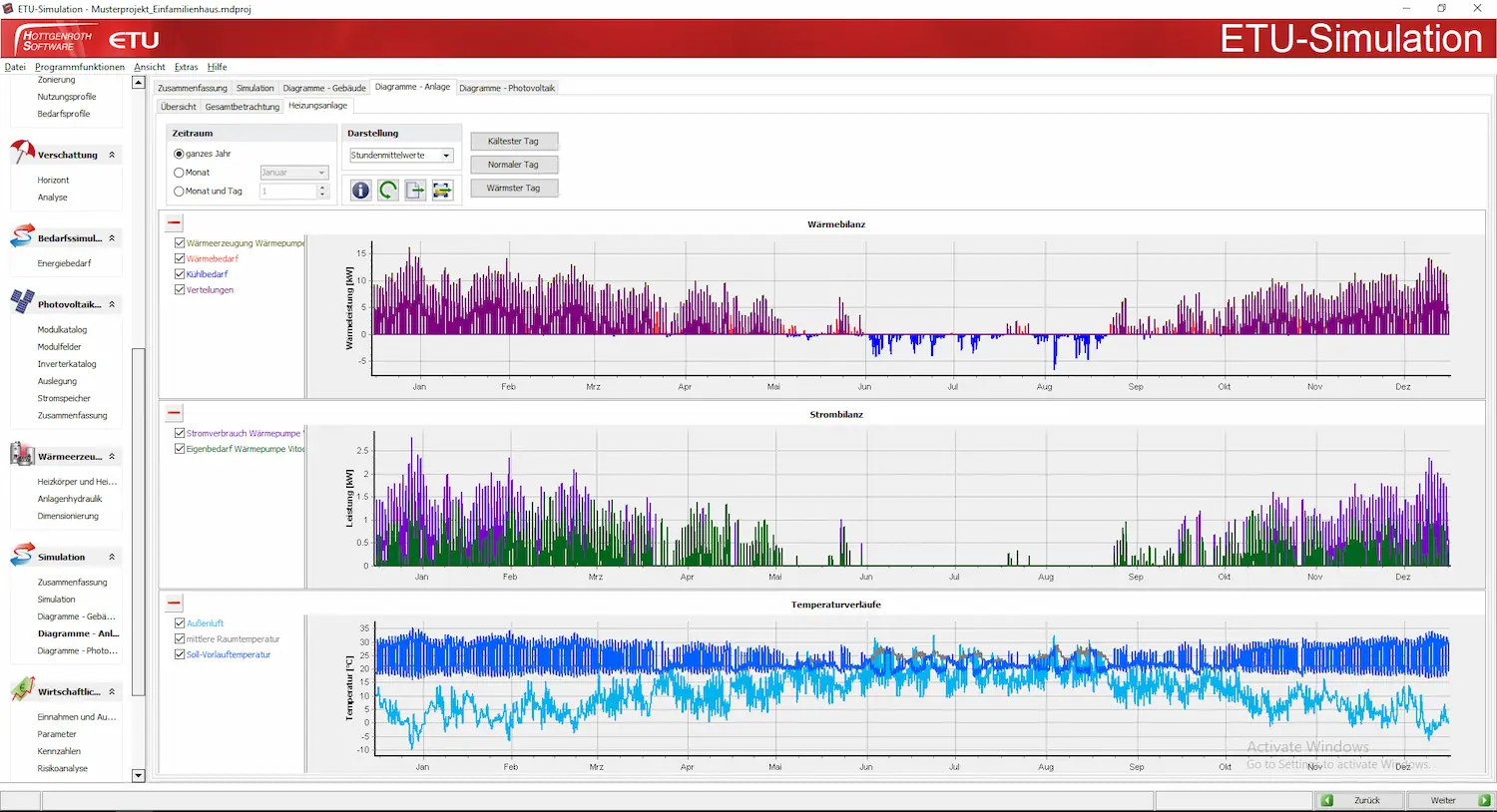The image size is (1497, 812).
Task: Click the blue info icon under Darstellung
Action: tap(360, 190)
